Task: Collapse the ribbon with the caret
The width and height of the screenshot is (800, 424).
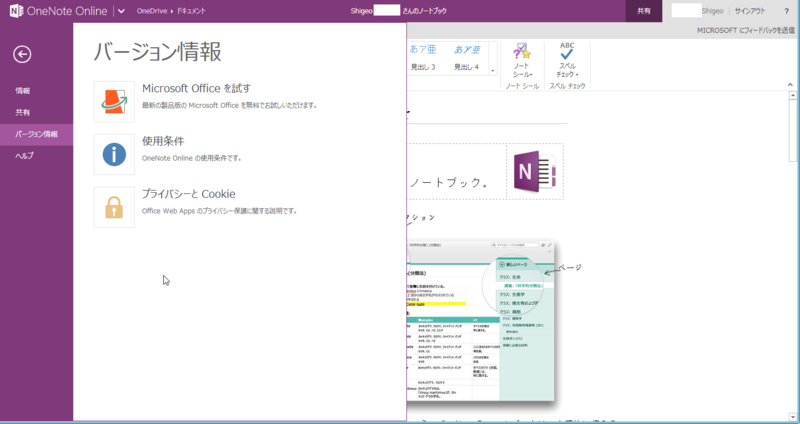Action: click(x=790, y=85)
